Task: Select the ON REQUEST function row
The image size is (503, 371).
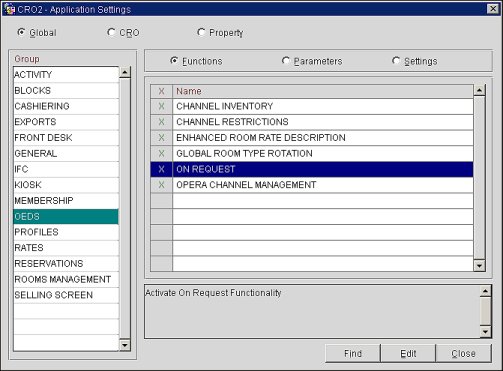Action: [323, 169]
